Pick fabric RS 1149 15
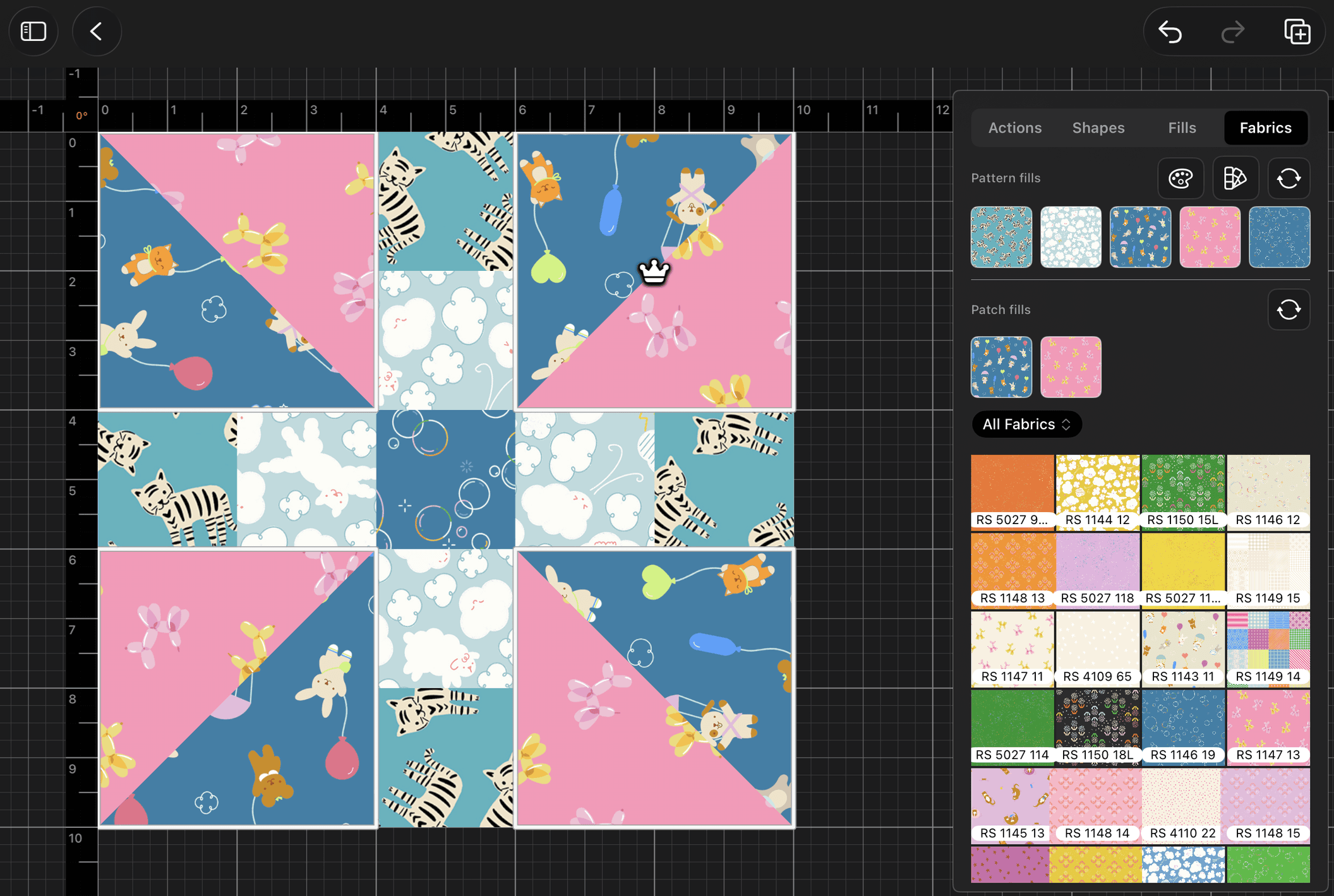1334x896 pixels. pyautogui.click(x=1268, y=570)
